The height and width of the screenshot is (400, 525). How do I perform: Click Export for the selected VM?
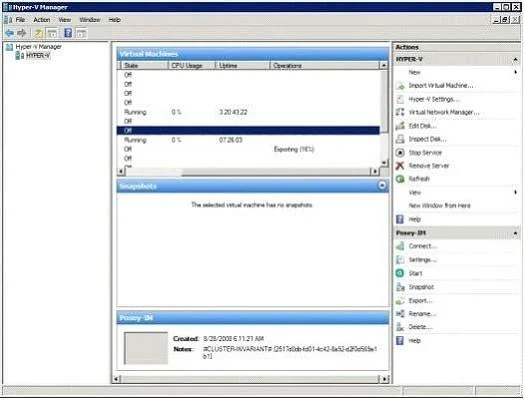pos(420,301)
